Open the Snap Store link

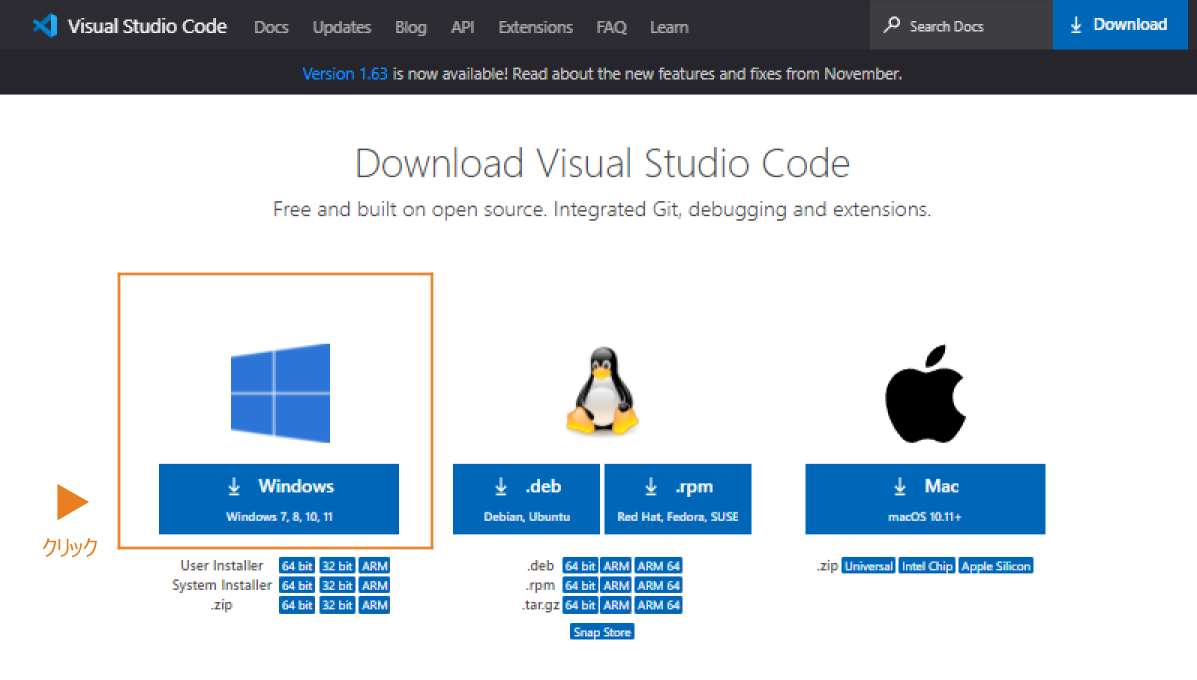coord(602,632)
